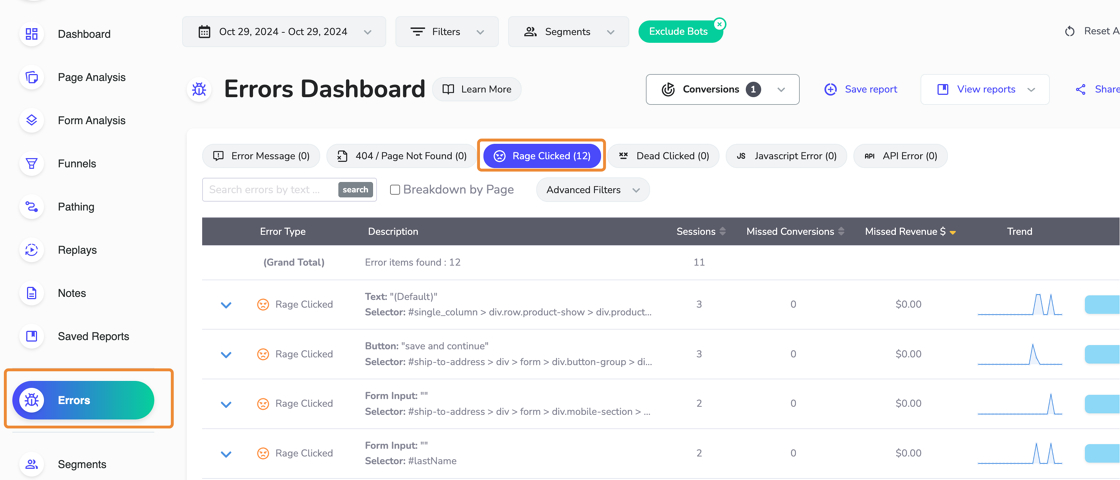Click the Save report button
Viewport: 1120px width, 480px height.
860,89
